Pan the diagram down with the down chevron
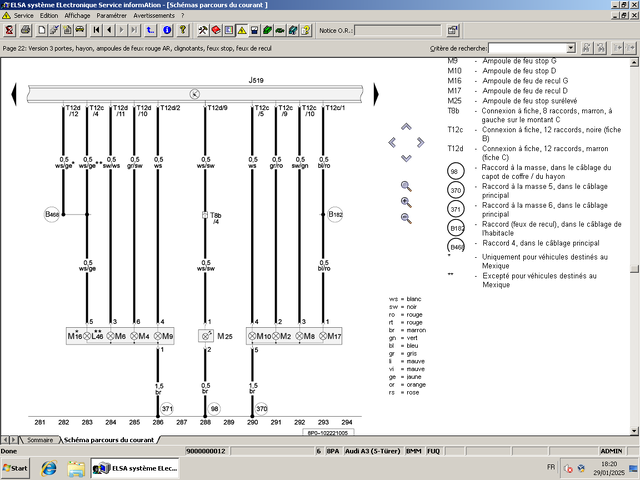The width and height of the screenshot is (640, 480). (x=406, y=157)
